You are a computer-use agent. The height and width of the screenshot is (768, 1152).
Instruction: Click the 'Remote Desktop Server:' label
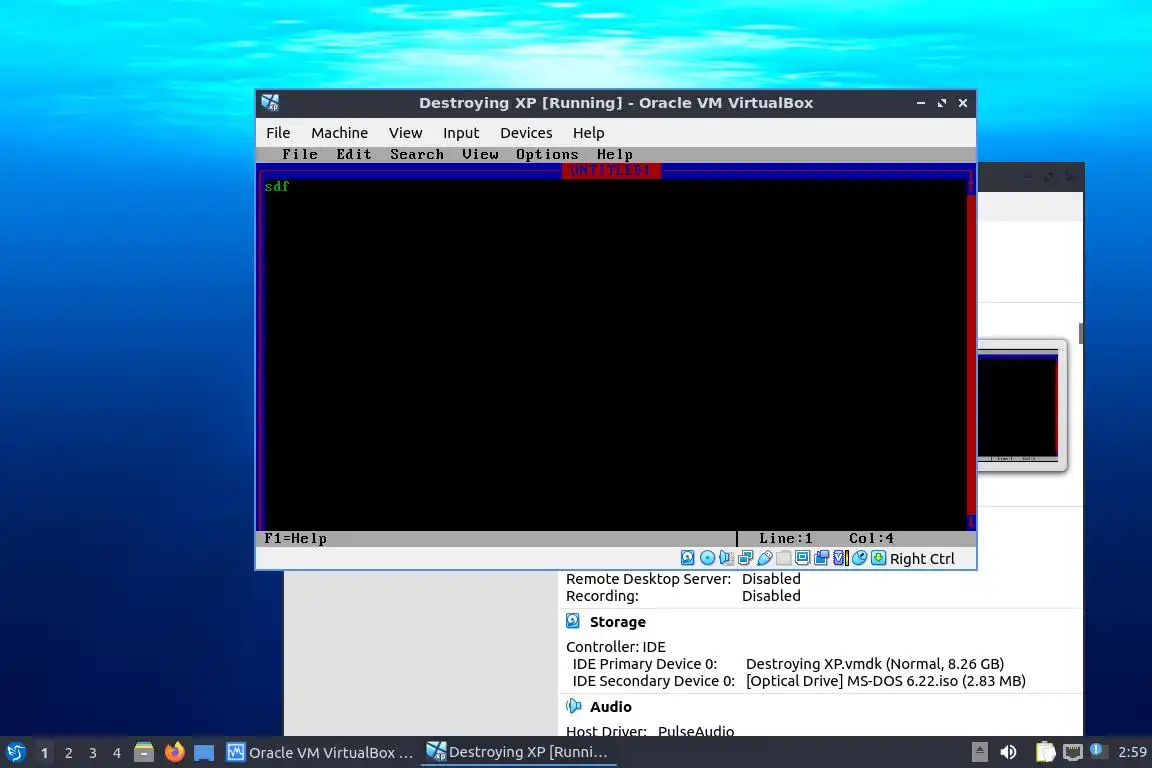click(x=649, y=579)
